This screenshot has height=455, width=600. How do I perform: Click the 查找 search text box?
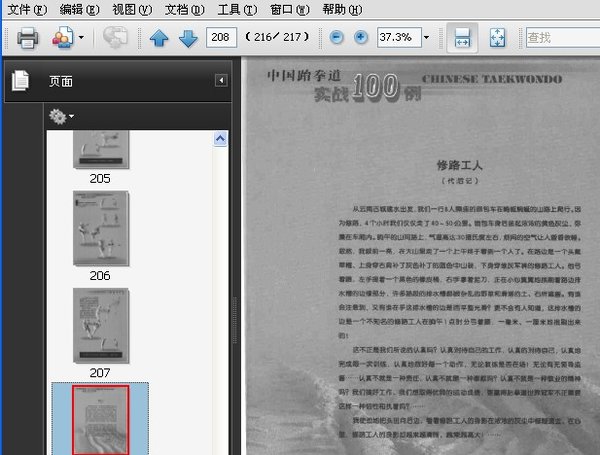pyautogui.click(x=560, y=38)
